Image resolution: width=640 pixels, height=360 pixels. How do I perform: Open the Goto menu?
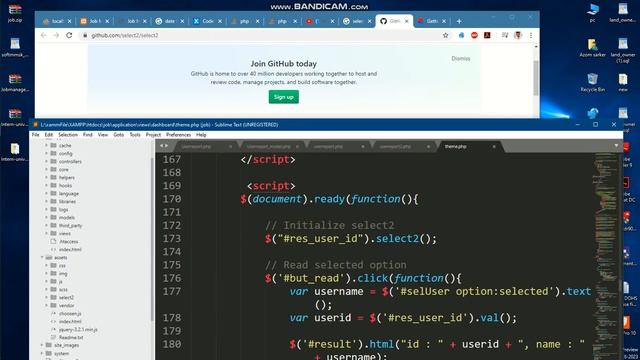tap(118, 135)
